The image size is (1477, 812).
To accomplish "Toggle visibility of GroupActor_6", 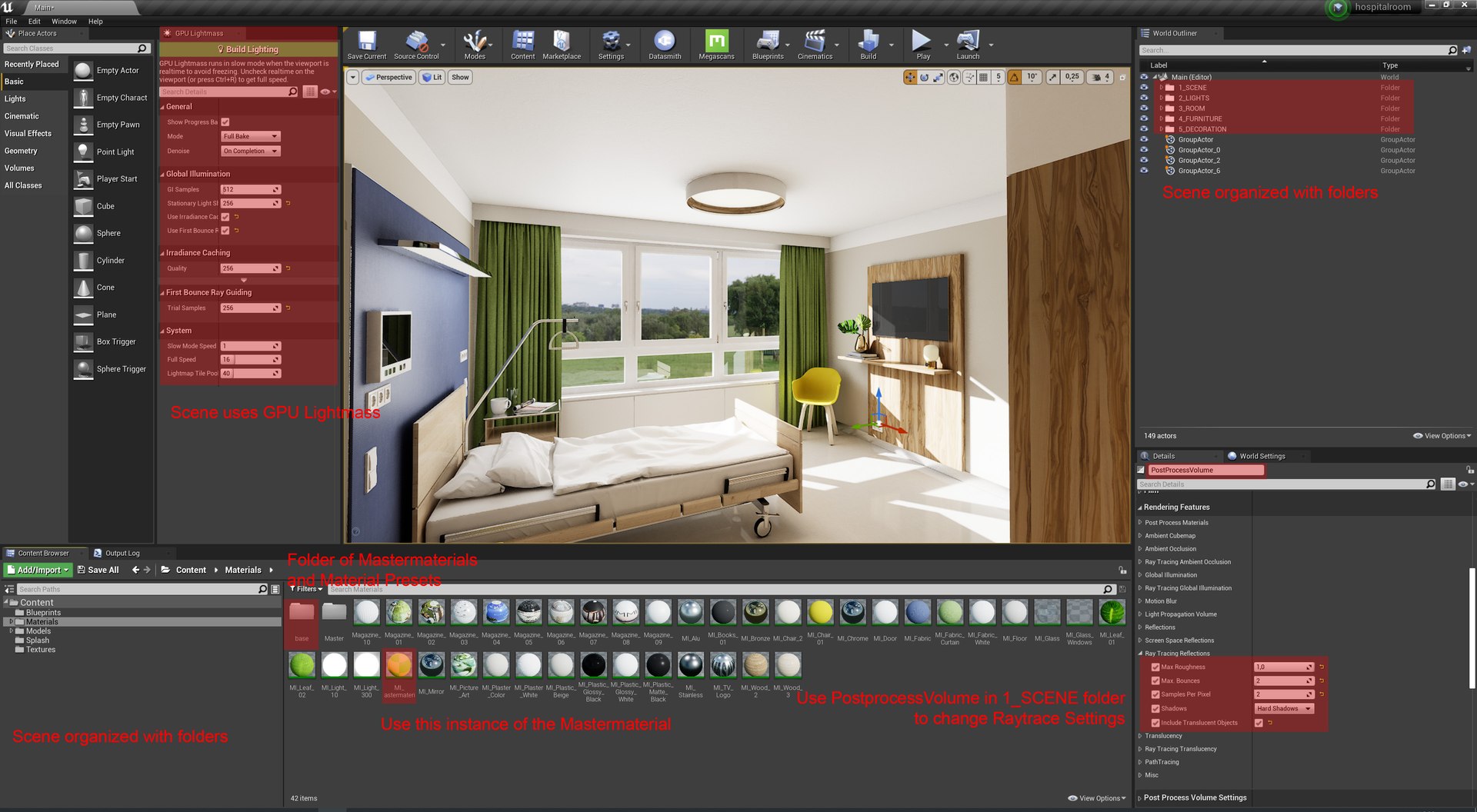I will (x=1144, y=171).
